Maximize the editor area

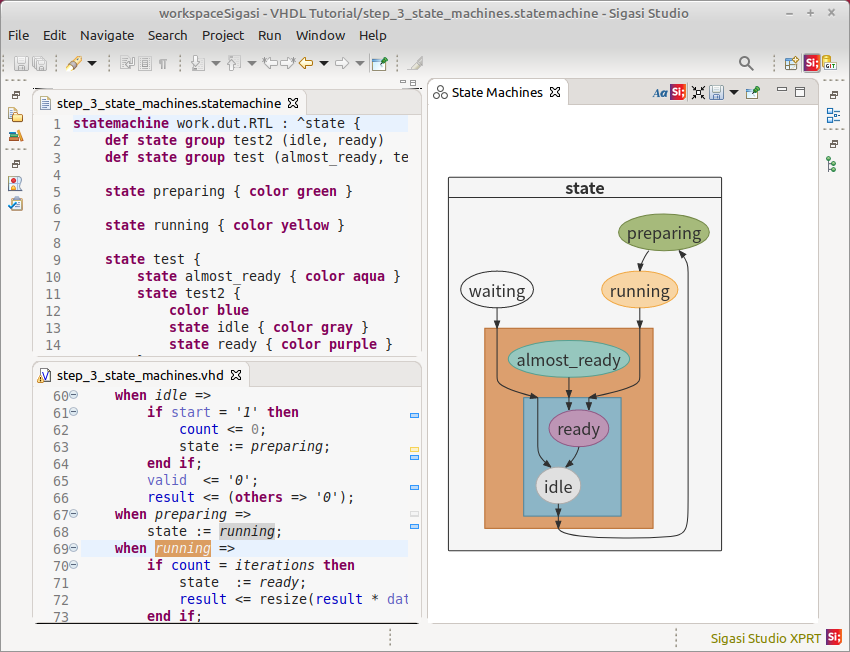pyautogui.click(x=413, y=83)
